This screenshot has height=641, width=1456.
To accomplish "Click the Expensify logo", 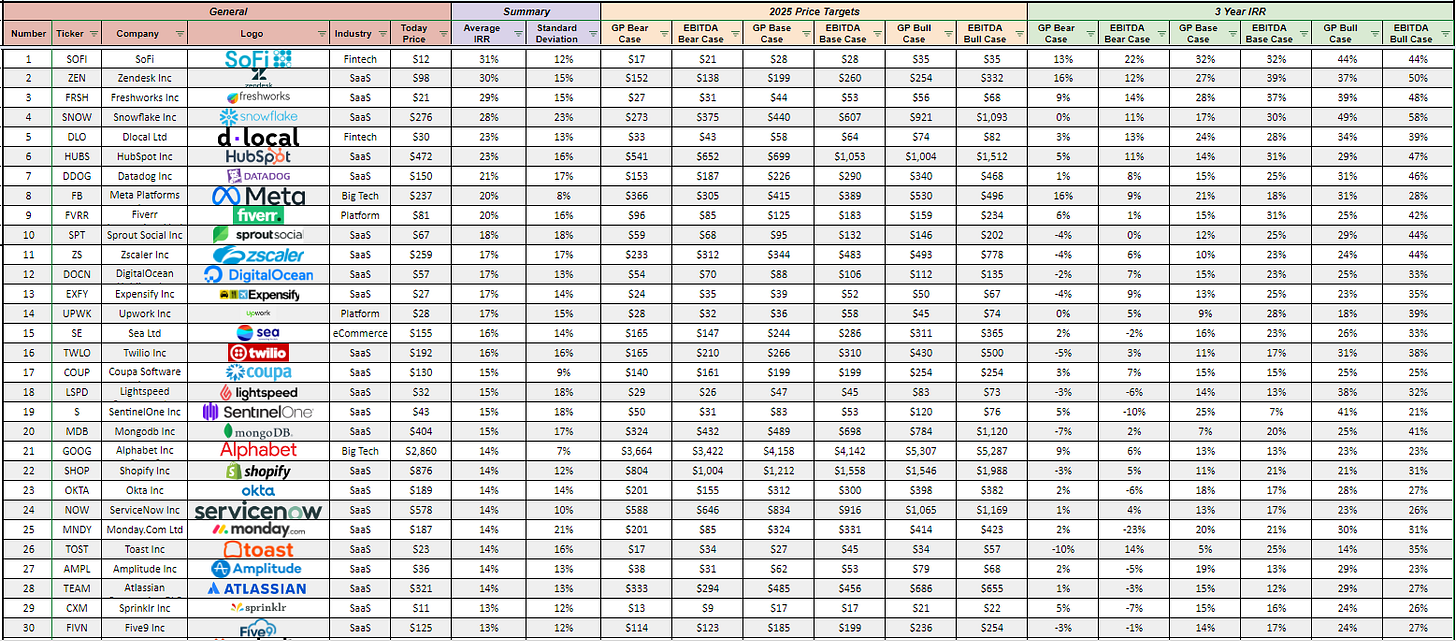I will pos(259,293).
